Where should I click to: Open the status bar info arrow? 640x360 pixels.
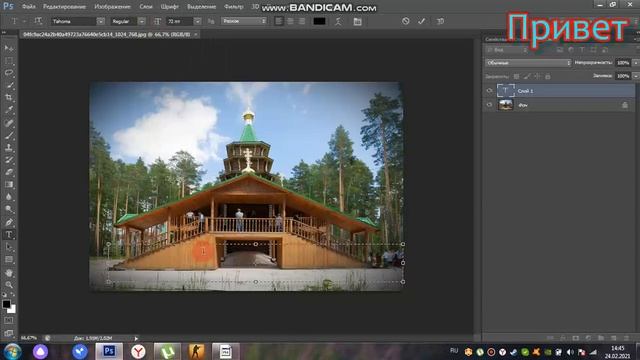point(136,338)
